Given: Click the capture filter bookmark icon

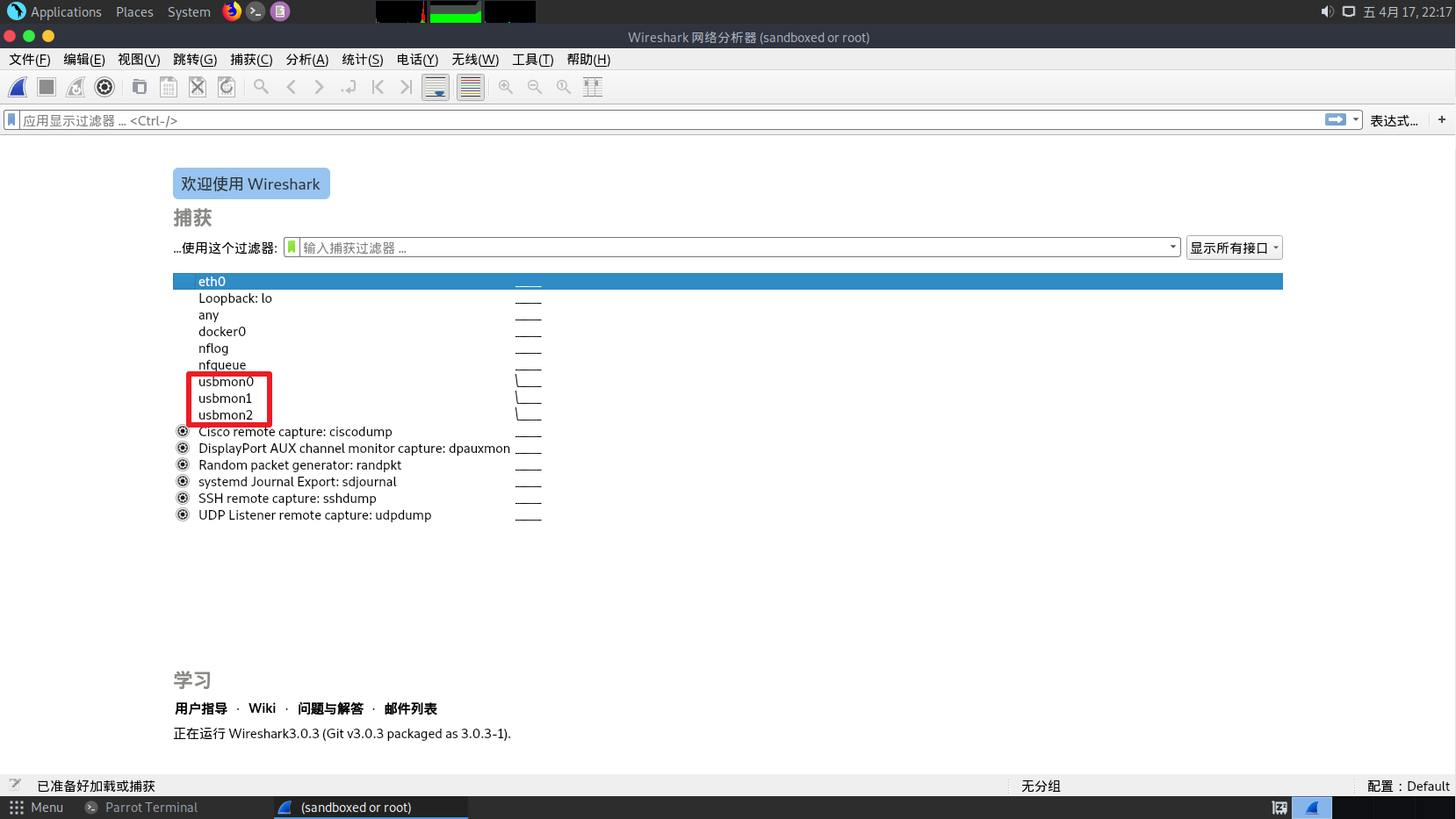Looking at the screenshot, I should coord(292,248).
